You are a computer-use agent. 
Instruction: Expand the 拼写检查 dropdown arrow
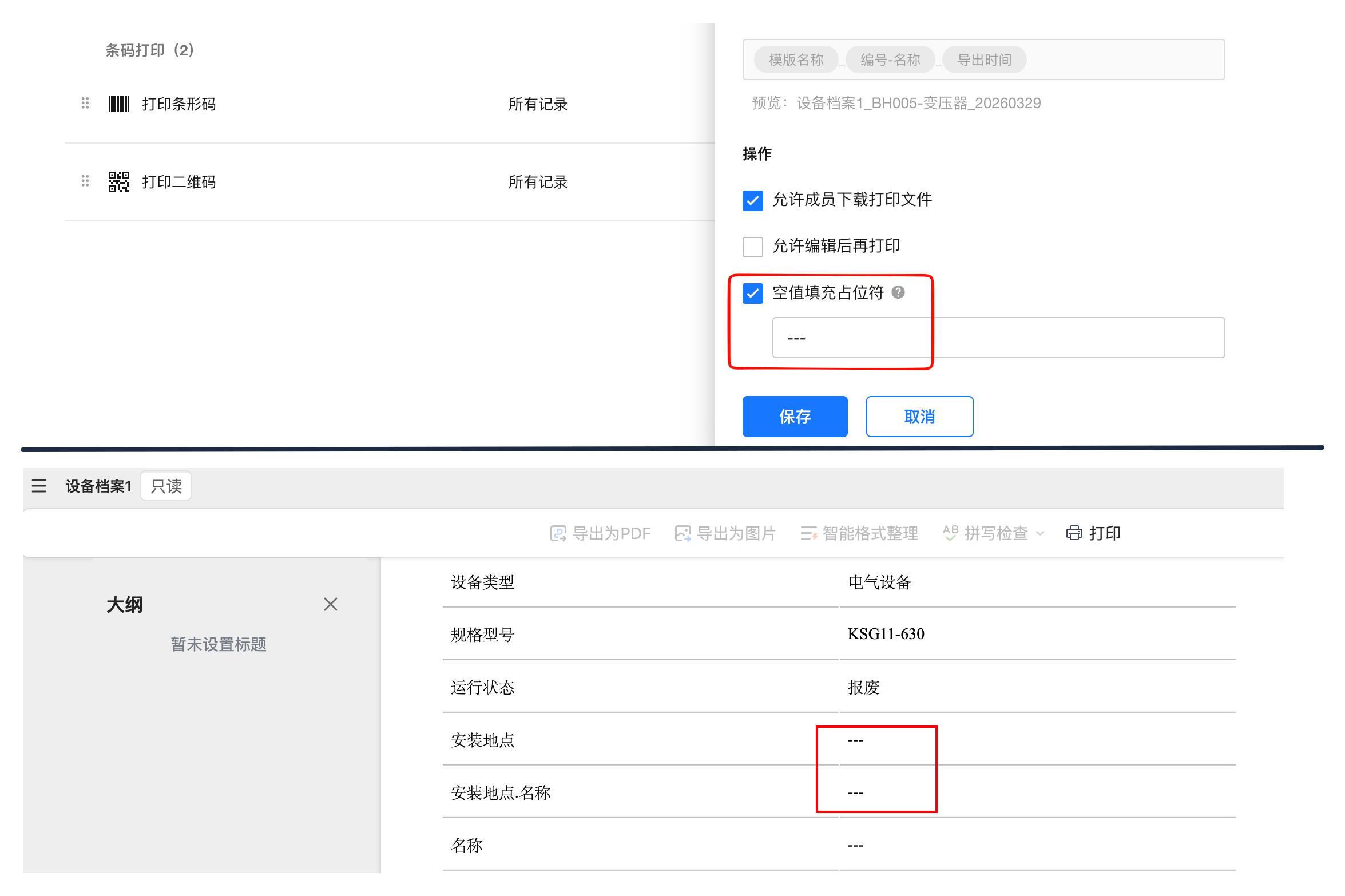(x=1040, y=533)
